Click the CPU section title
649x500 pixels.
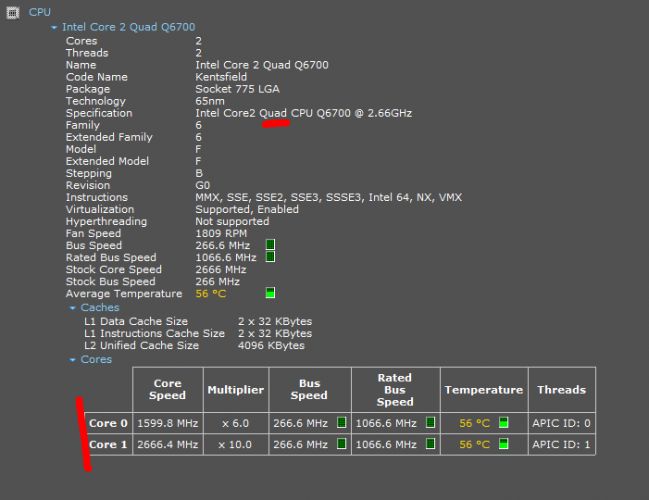click(x=40, y=12)
